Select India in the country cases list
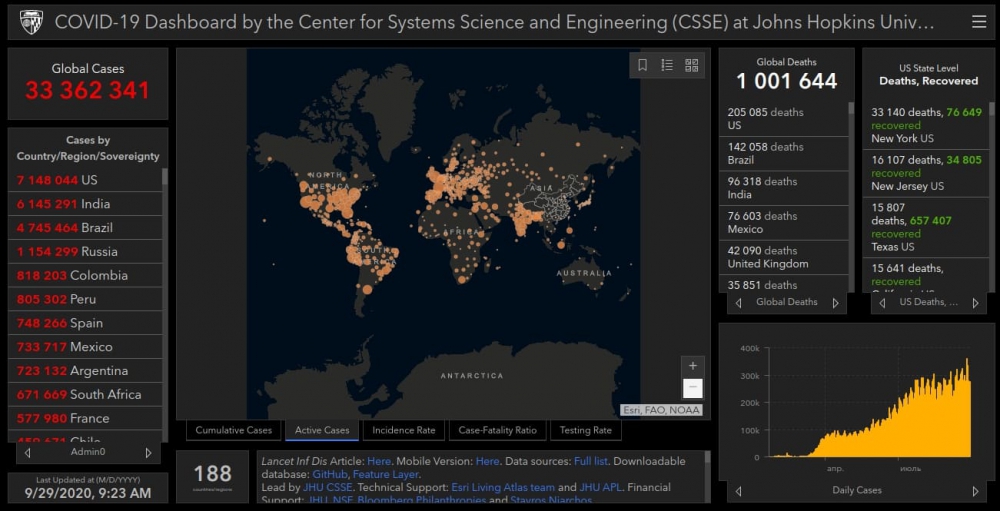The image size is (1000, 511). coord(85,204)
